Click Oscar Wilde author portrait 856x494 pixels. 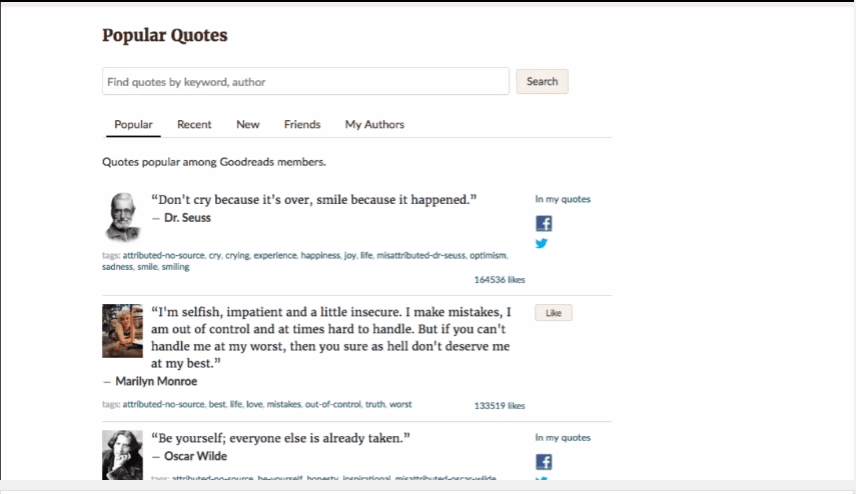click(x=122, y=455)
